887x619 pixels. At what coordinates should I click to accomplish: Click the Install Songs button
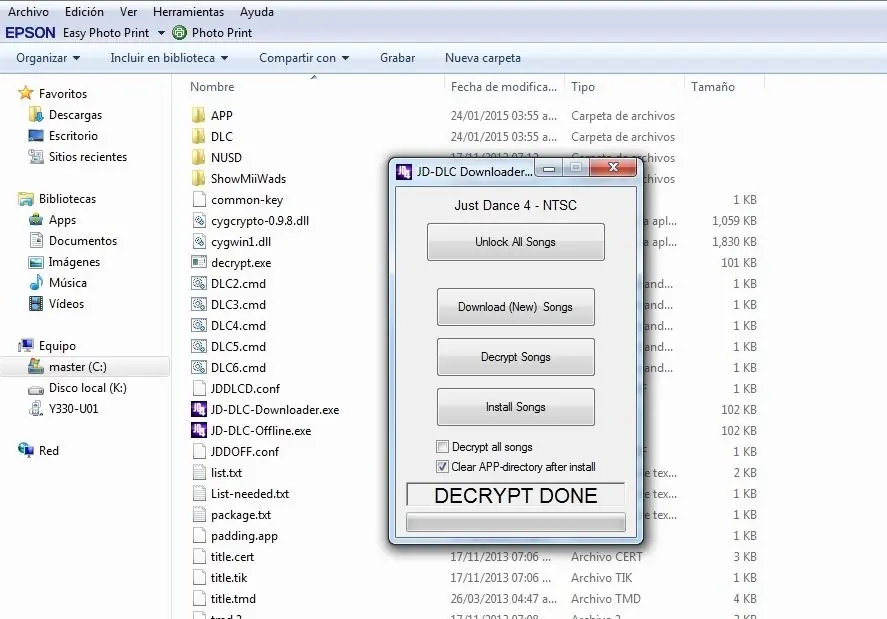[515, 407]
